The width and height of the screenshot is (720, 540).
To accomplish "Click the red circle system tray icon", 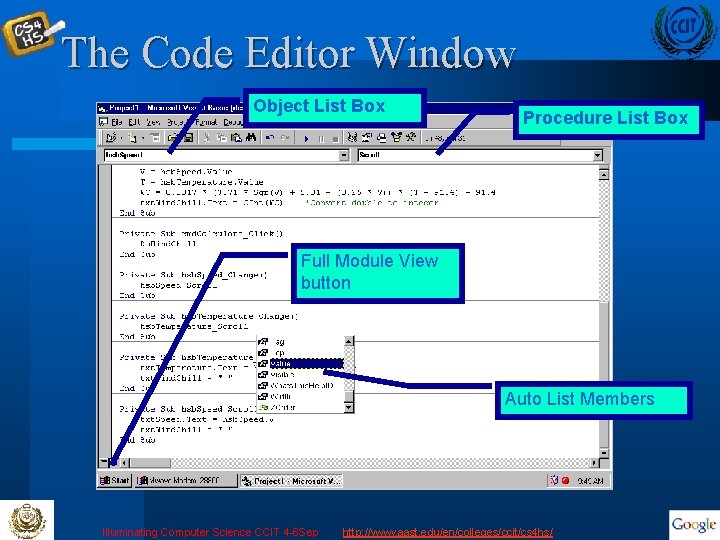I will tap(566, 480).
